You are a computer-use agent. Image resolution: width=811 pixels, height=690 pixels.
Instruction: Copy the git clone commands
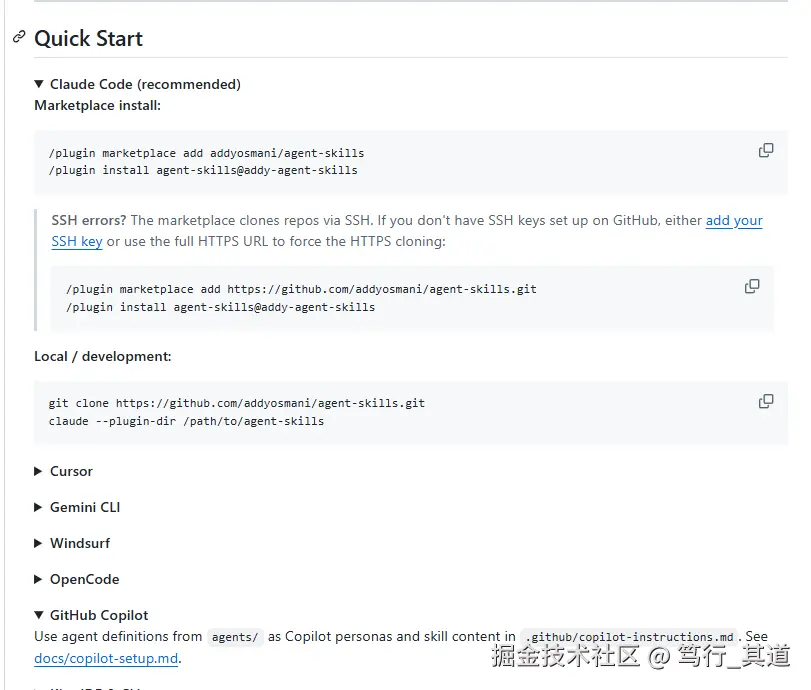click(x=766, y=401)
